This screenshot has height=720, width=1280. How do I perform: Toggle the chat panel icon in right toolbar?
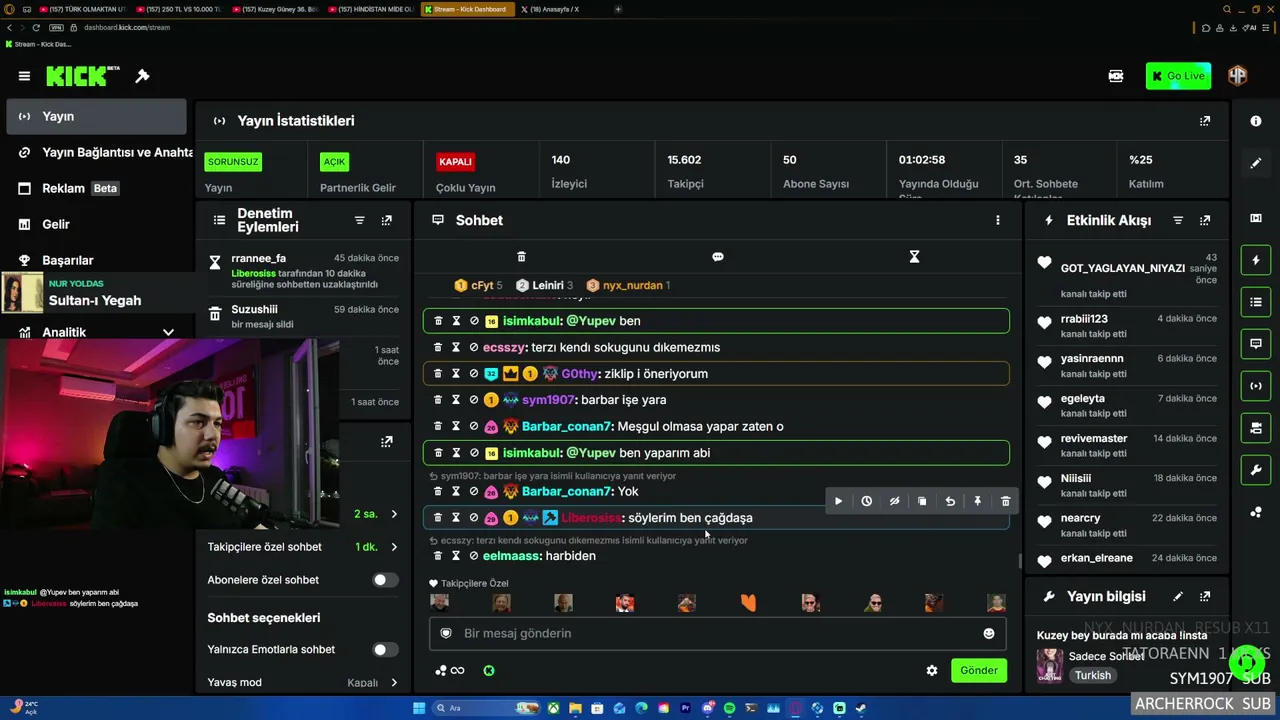[x=1256, y=344]
